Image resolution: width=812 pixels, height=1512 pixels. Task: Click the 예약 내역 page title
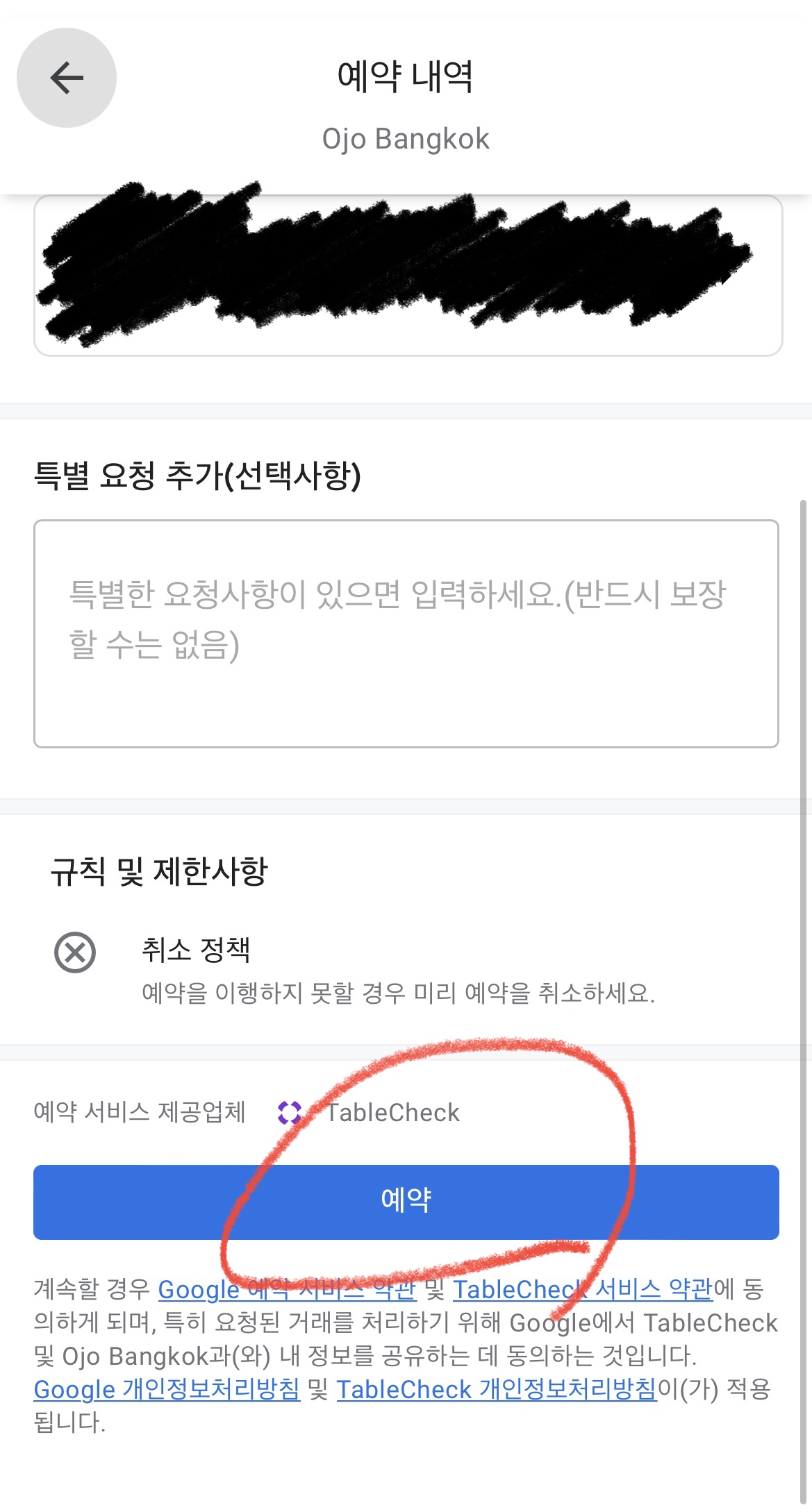(x=406, y=76)
